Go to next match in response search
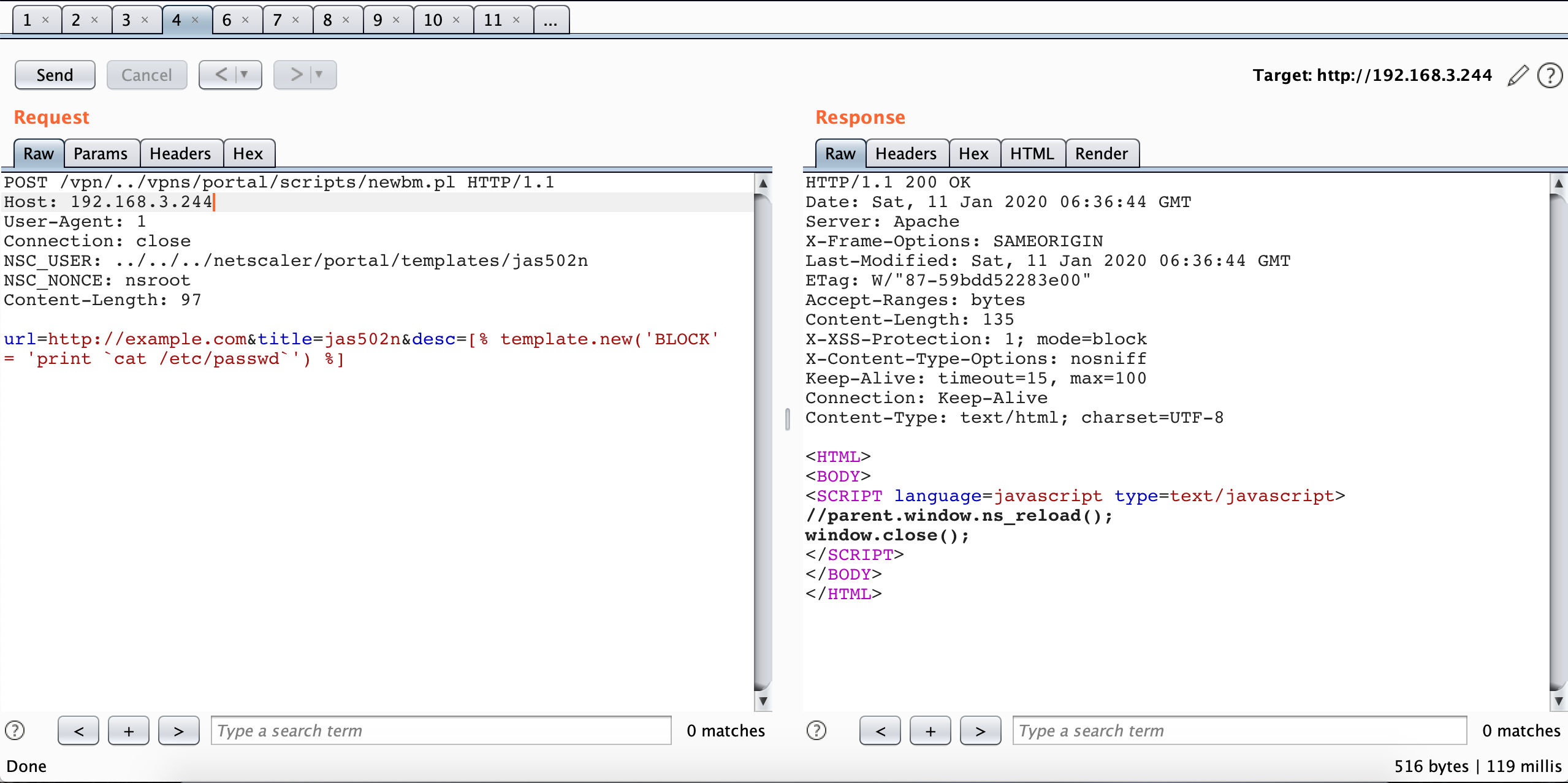This screenshot has width=1568, height=783. coord(980,730)
